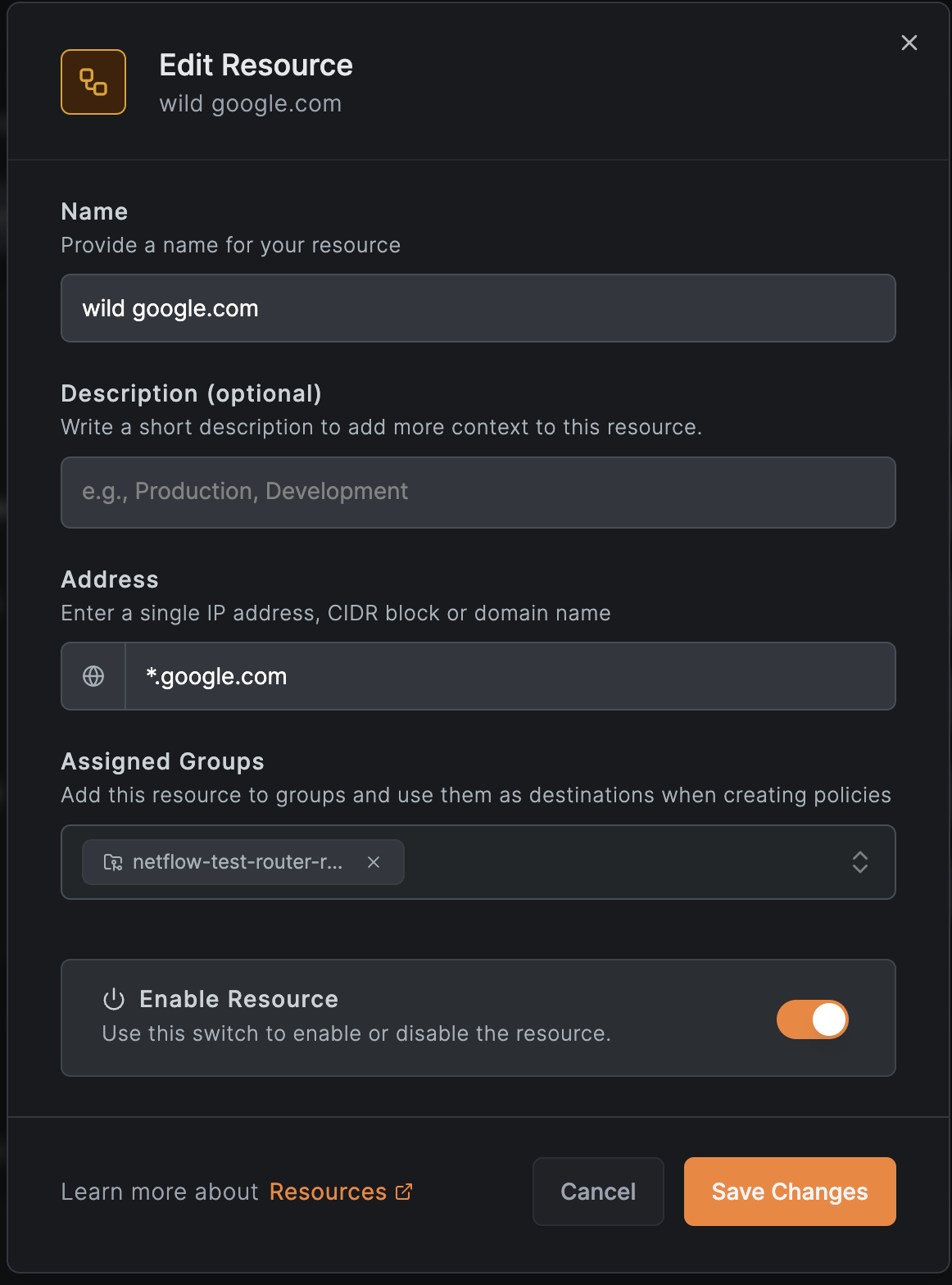Click into the Description input field

(478, 492)
